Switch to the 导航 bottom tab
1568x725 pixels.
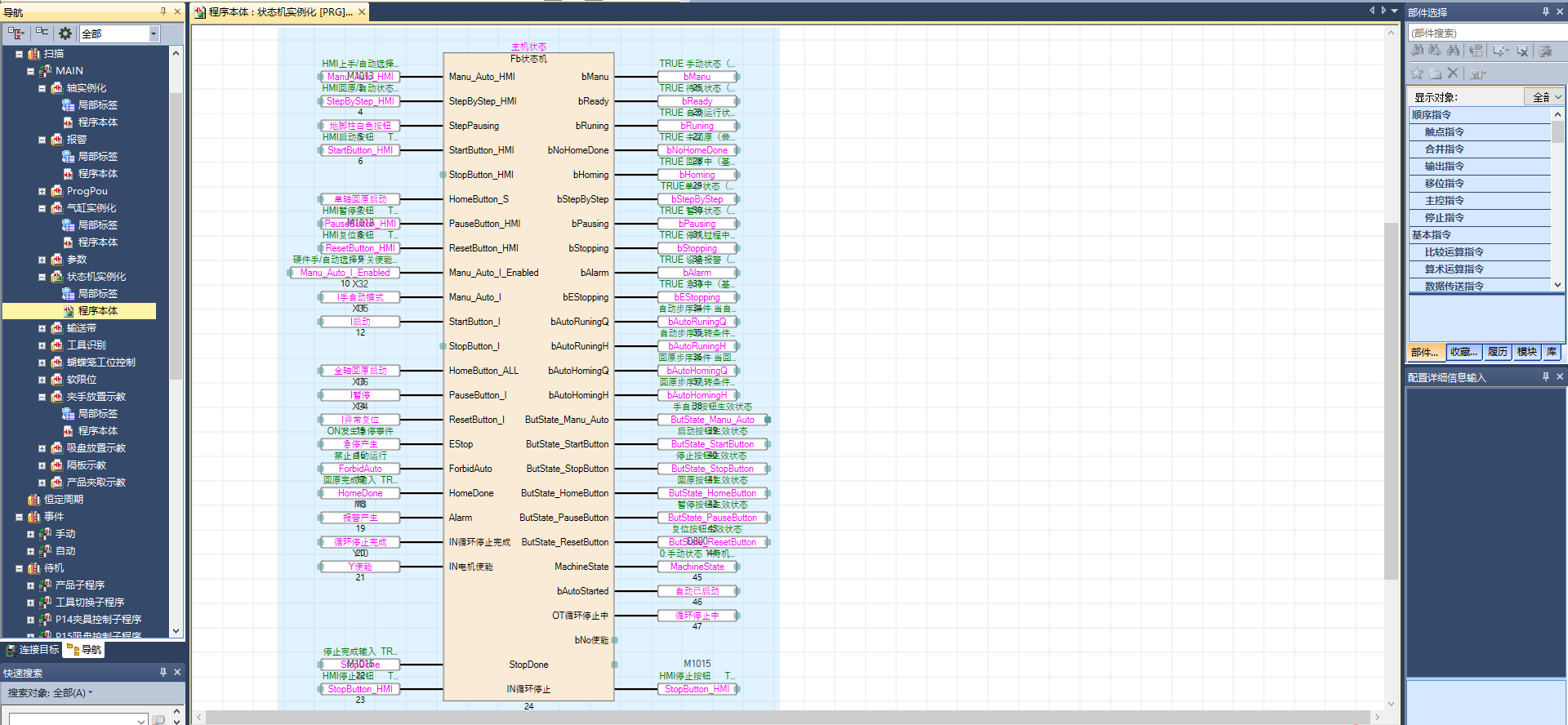(83, 650)
